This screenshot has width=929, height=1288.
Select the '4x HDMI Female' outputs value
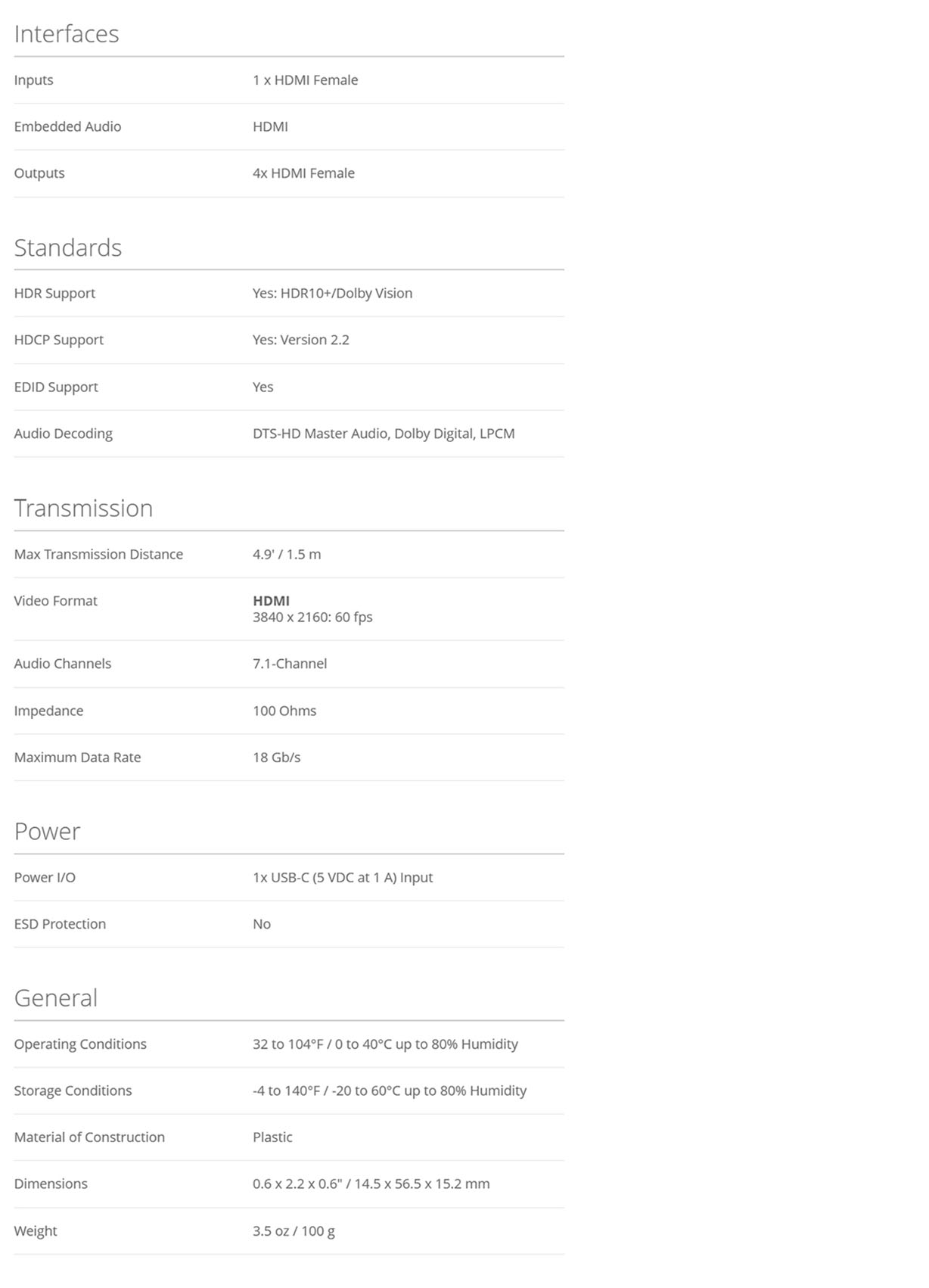303,173
